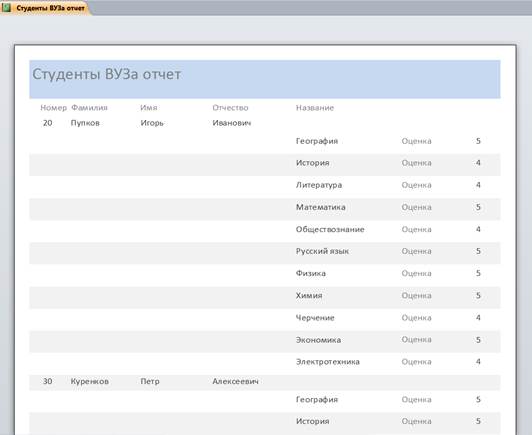Viewport: 532px width, 435px height.
Task: Select the 'Студенты ВУЗа отчет' document tab
Action: (x=46, y=8)
